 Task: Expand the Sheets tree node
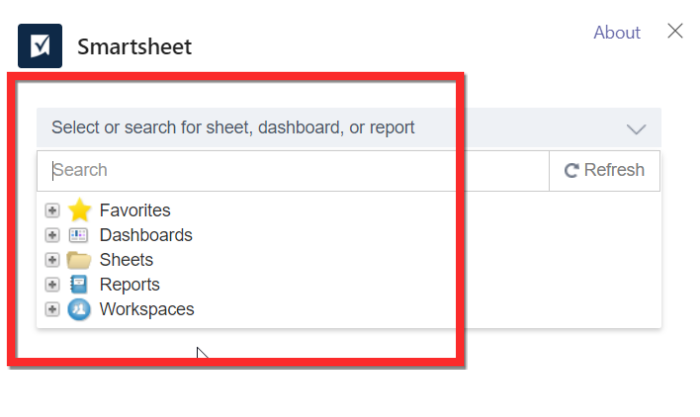(53, 261)
